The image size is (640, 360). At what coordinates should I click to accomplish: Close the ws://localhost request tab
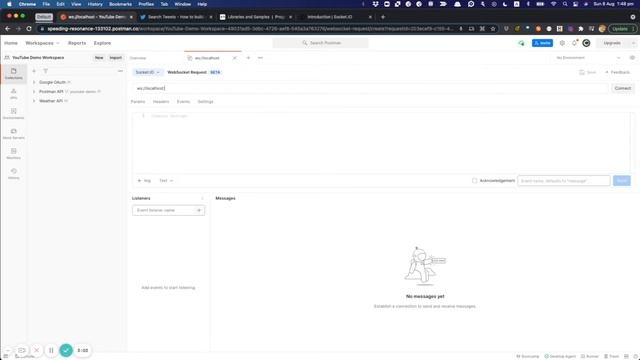click(x=235, y=58)
